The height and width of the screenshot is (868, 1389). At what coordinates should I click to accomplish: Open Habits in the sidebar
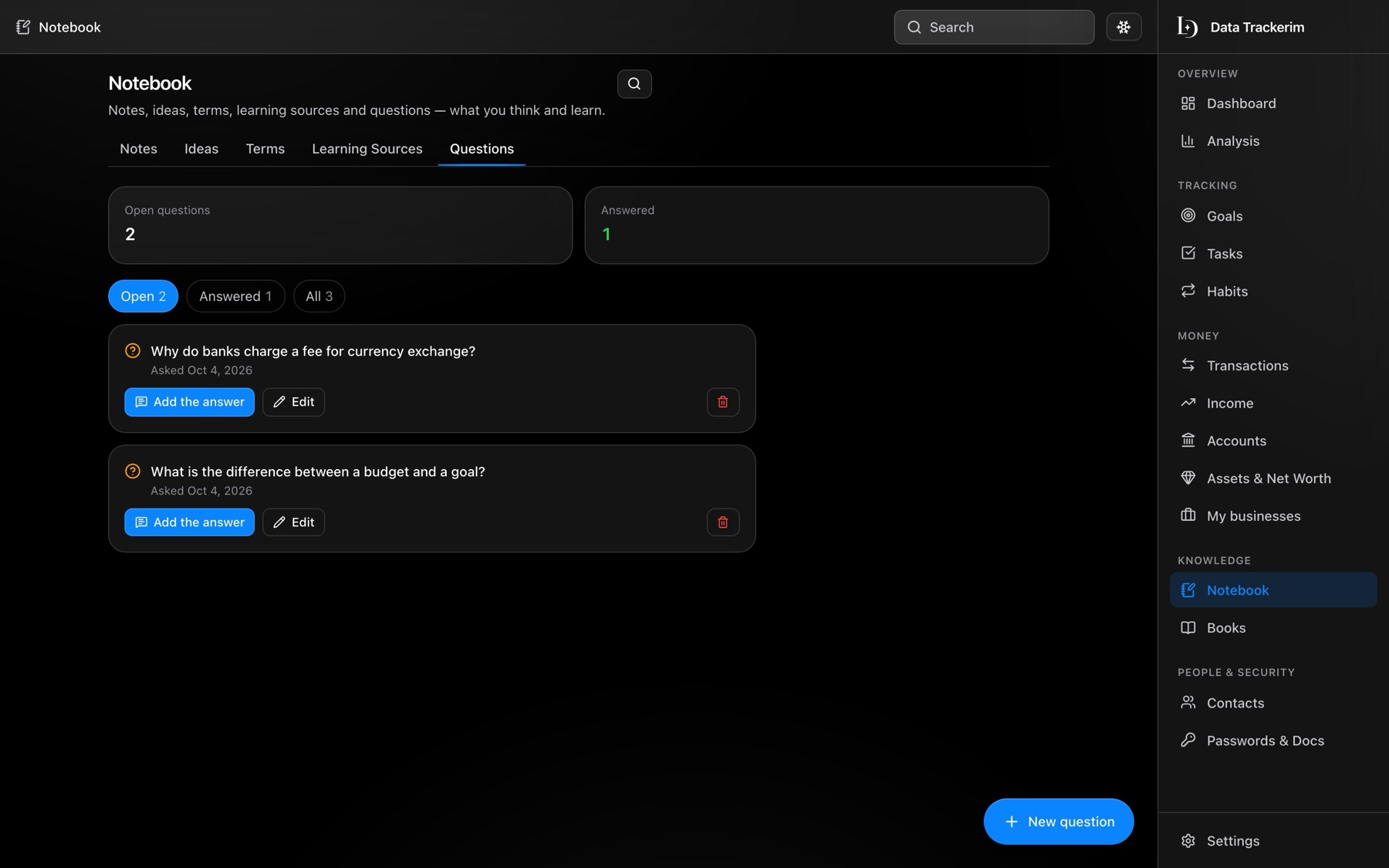click(1273, 292)
